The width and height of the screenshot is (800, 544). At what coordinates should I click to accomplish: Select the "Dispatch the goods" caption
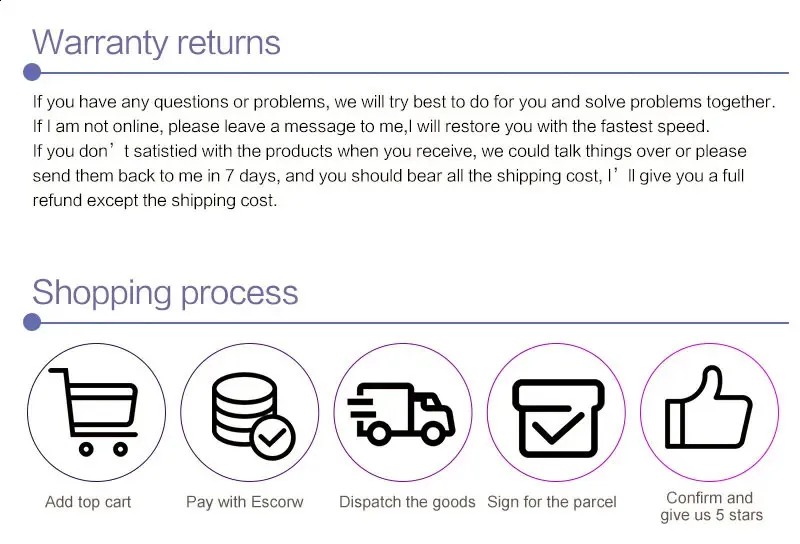click(x=407, y=502)
